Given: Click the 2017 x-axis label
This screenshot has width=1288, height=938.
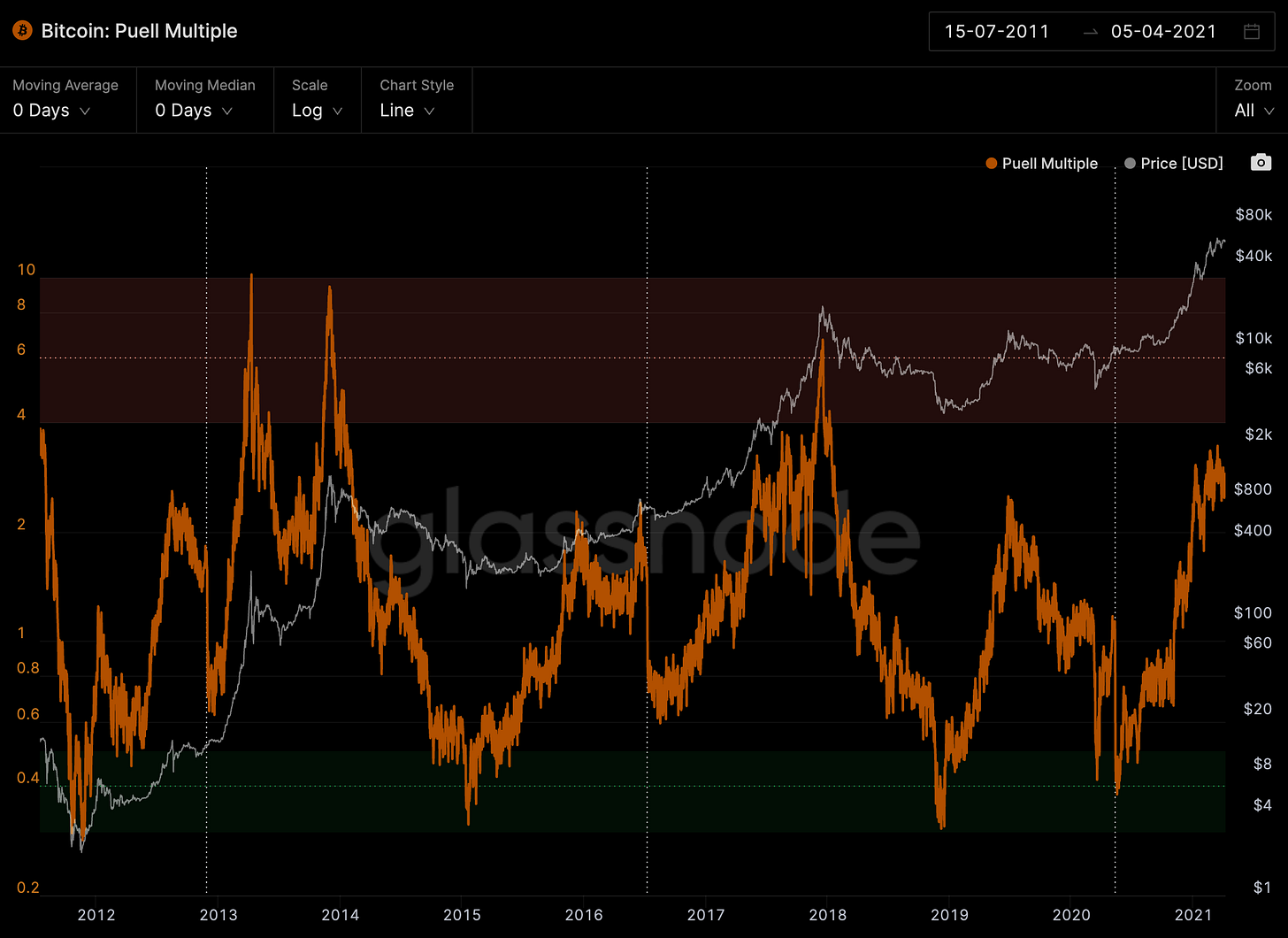Looking at the screenshot, I should [x=706, y=914].
